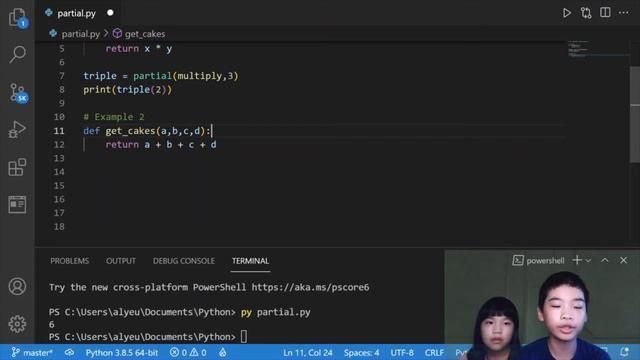
Task: Open the Manage gear menu
Action: coord(17,324)
